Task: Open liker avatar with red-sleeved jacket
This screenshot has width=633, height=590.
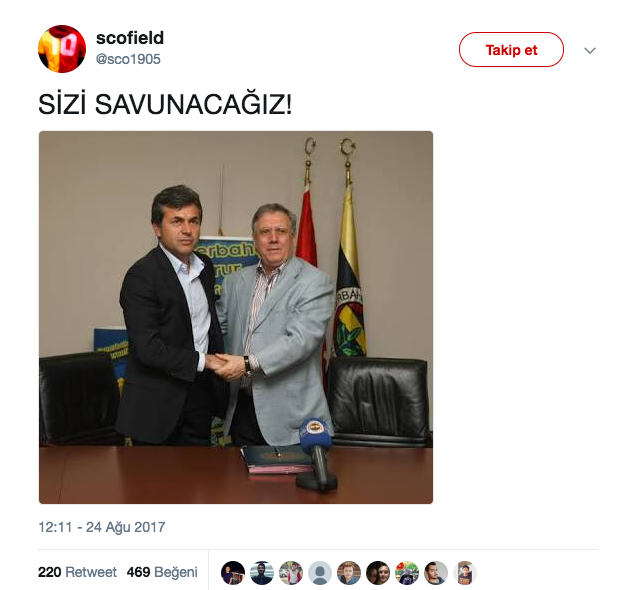Action: (291, 573)
